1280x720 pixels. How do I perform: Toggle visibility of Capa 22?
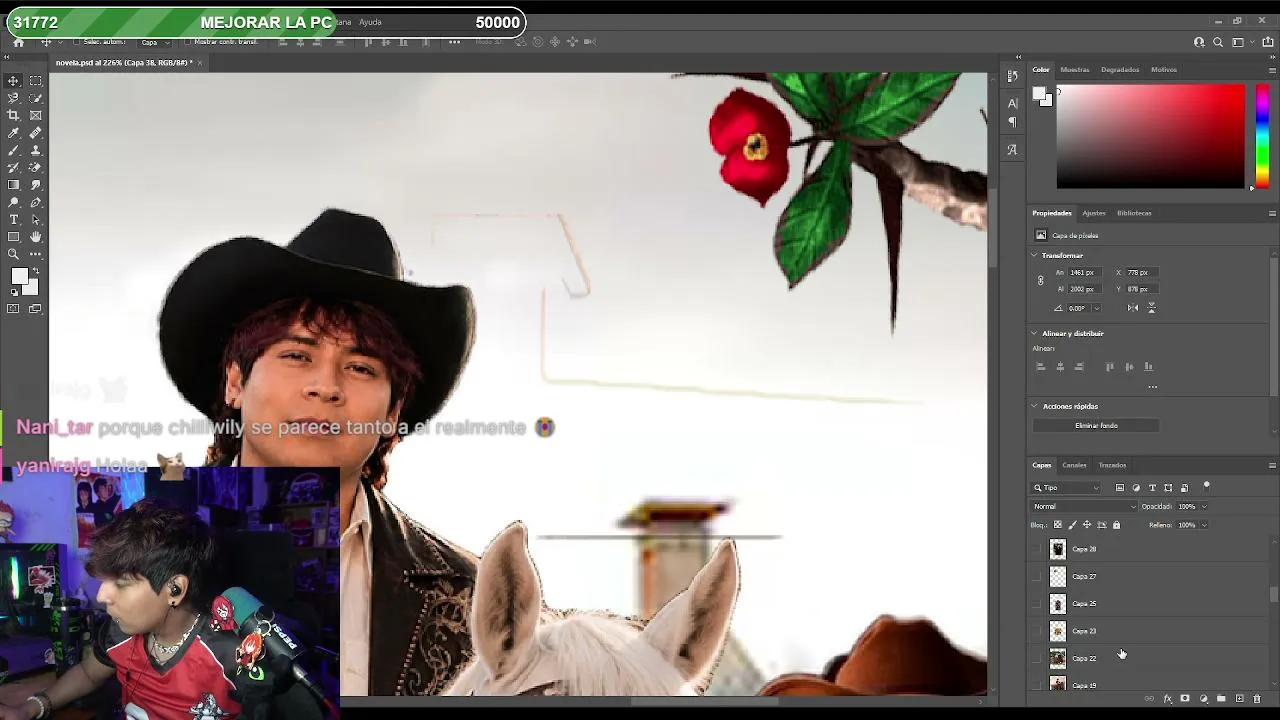pos(1036,658)
